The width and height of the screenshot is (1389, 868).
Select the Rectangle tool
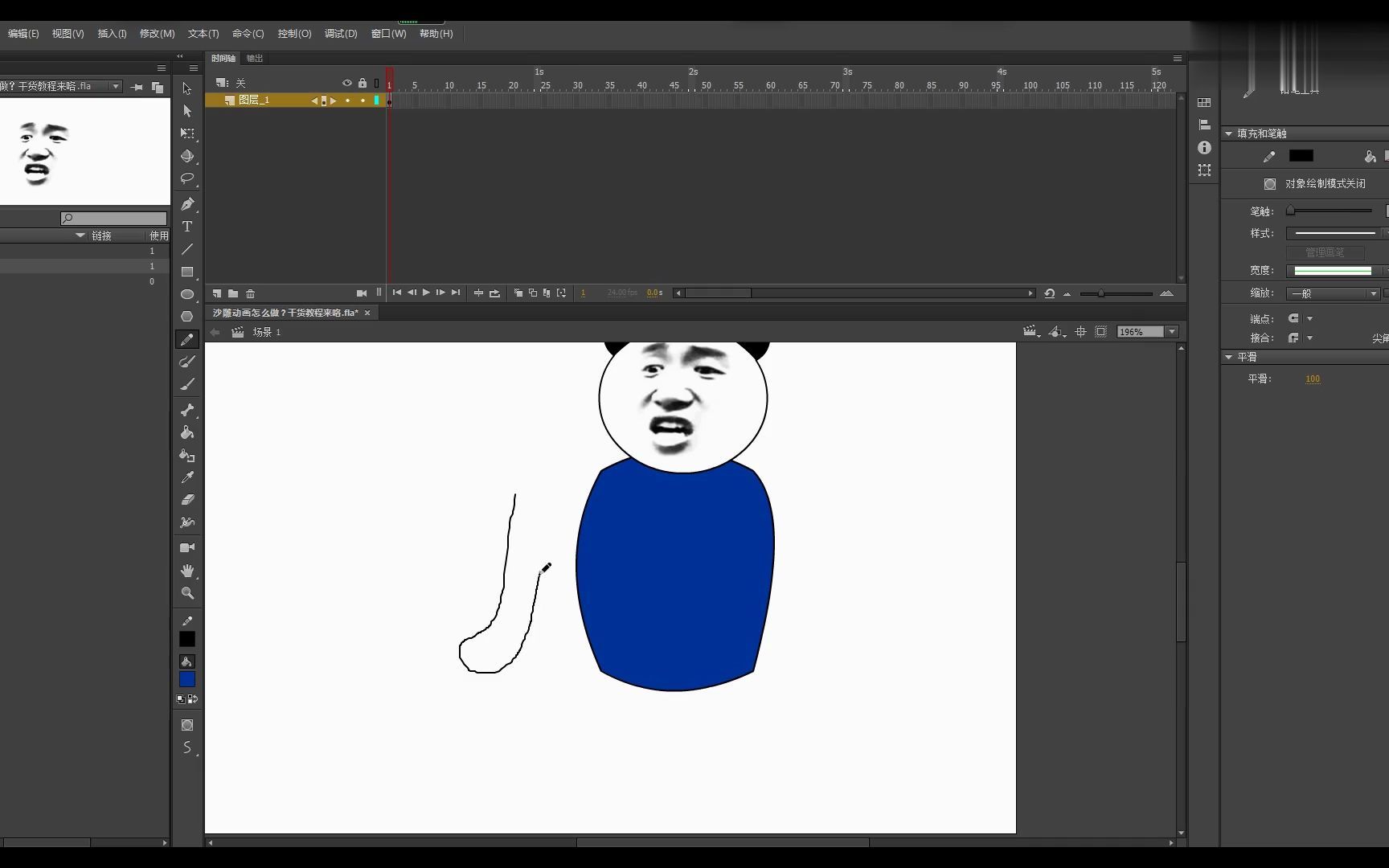point(187,272)
